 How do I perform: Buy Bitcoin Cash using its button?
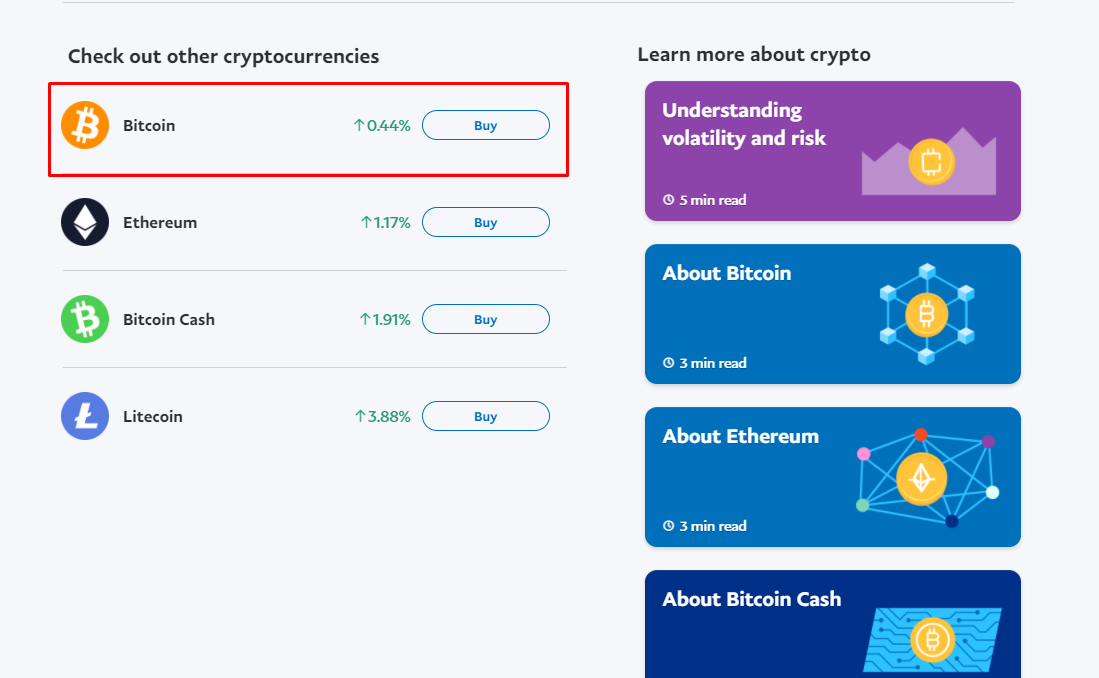click(x=485, y=319)
